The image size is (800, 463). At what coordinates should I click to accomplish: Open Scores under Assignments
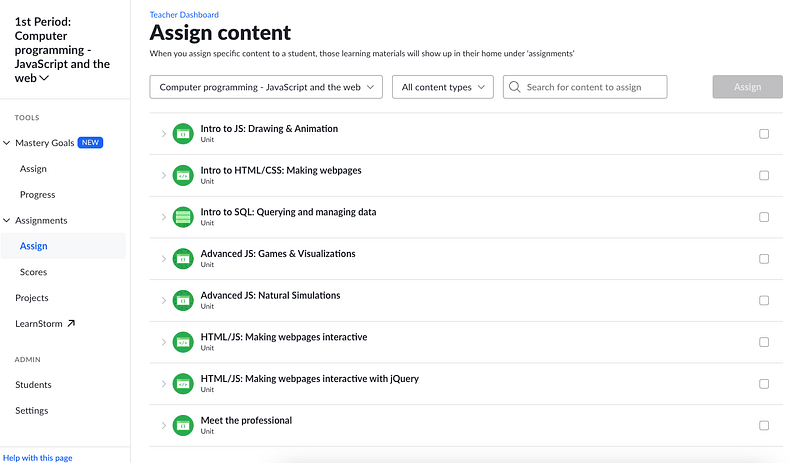[x=33, y=272]
